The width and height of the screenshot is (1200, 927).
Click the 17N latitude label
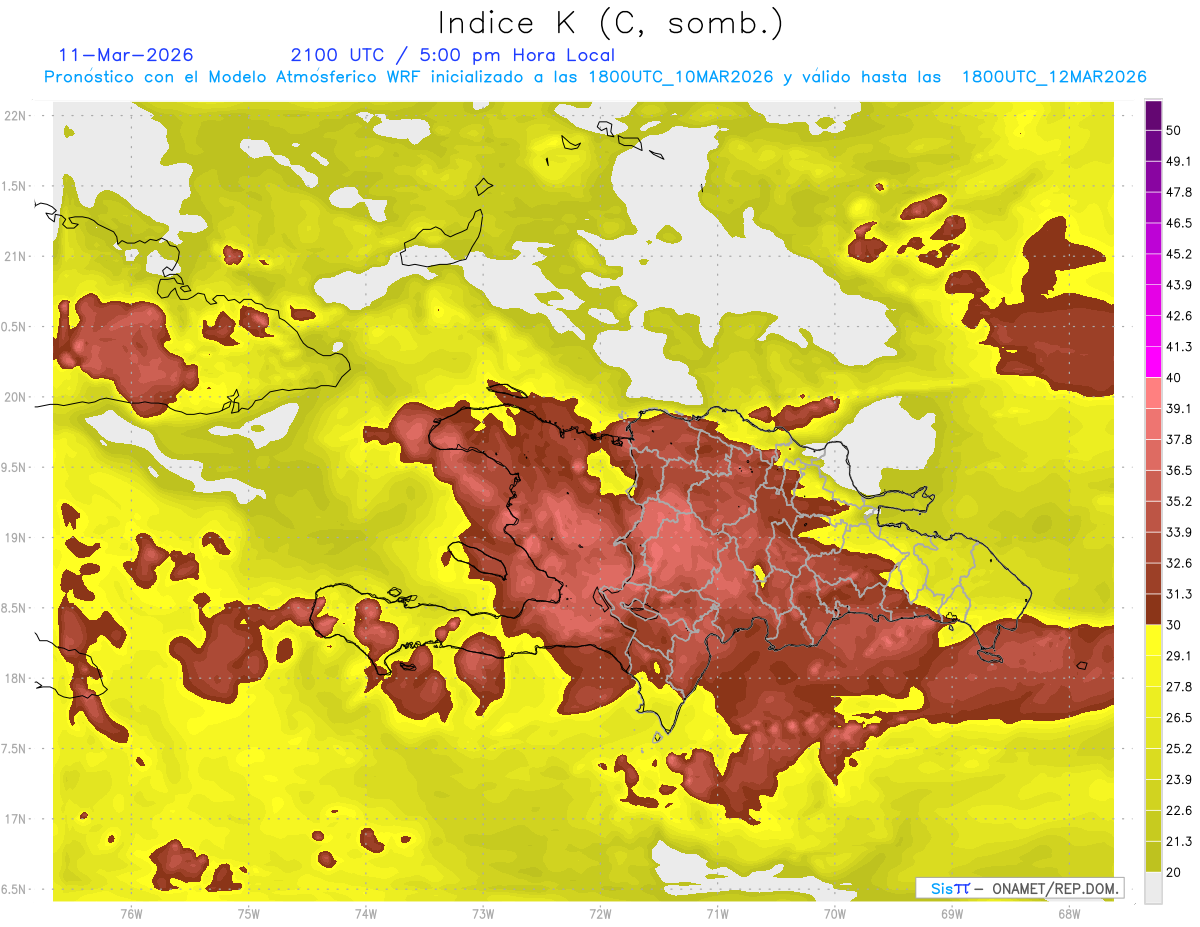coord(17,819)
